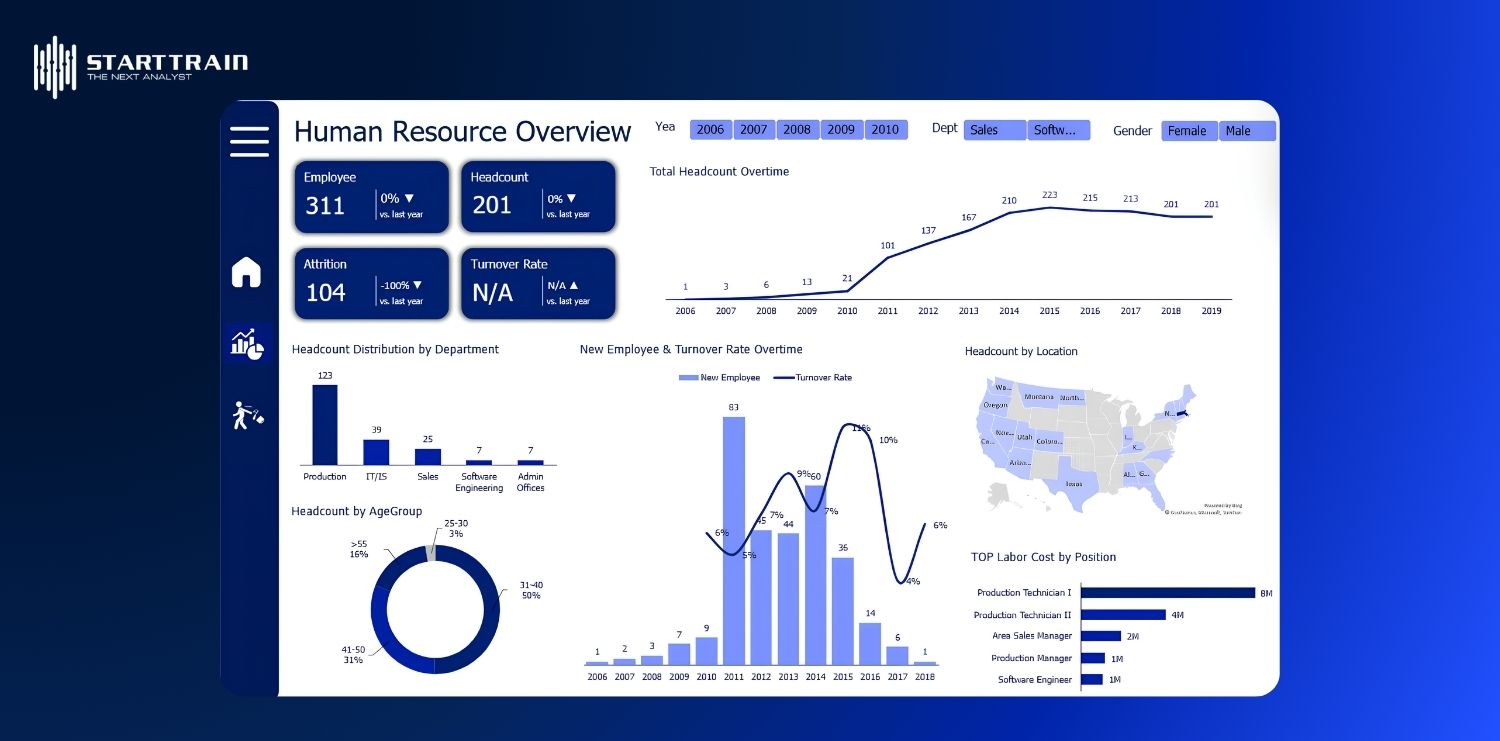Select the Software Engineer cost bar
Viewport: 1500px width, 741px height.
tap(1092, 680)
